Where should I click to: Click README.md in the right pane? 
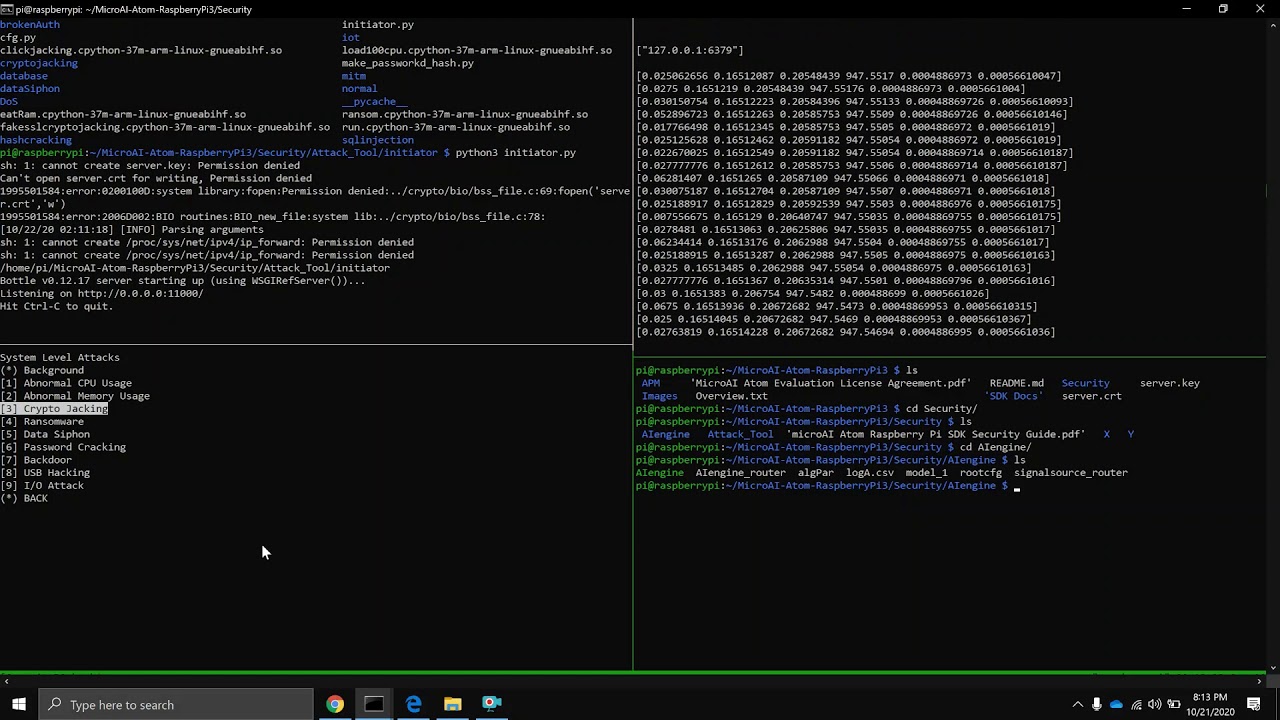[x=1017, y=383]
